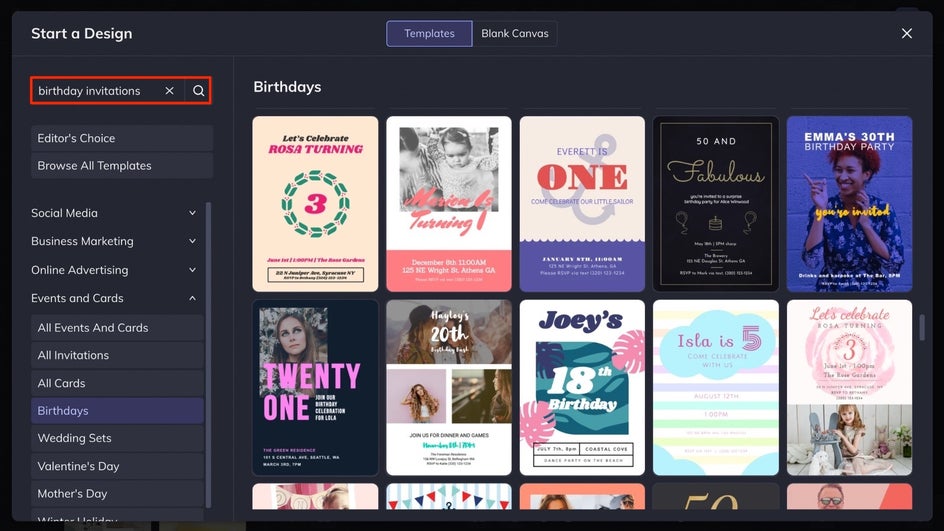The height and width of the screenshot is (531, 944).
Task: Close the Start a Design dialog
Action: (907, 34)
